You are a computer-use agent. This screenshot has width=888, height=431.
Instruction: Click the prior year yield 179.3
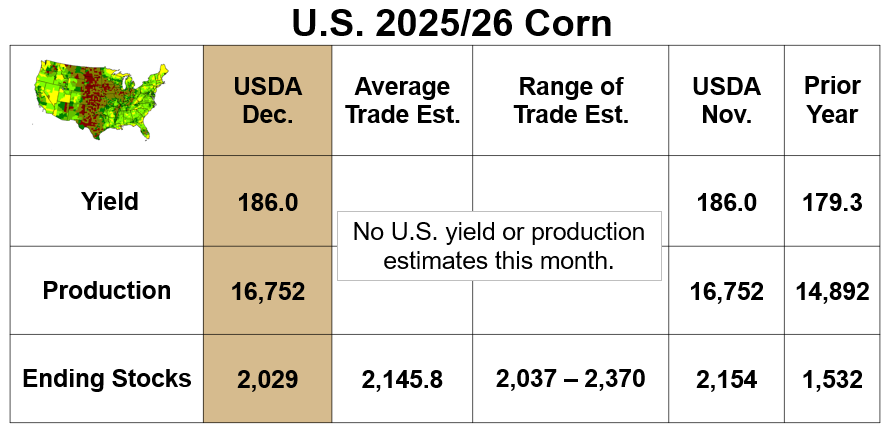pyautogui.click(x=831, y=203)
